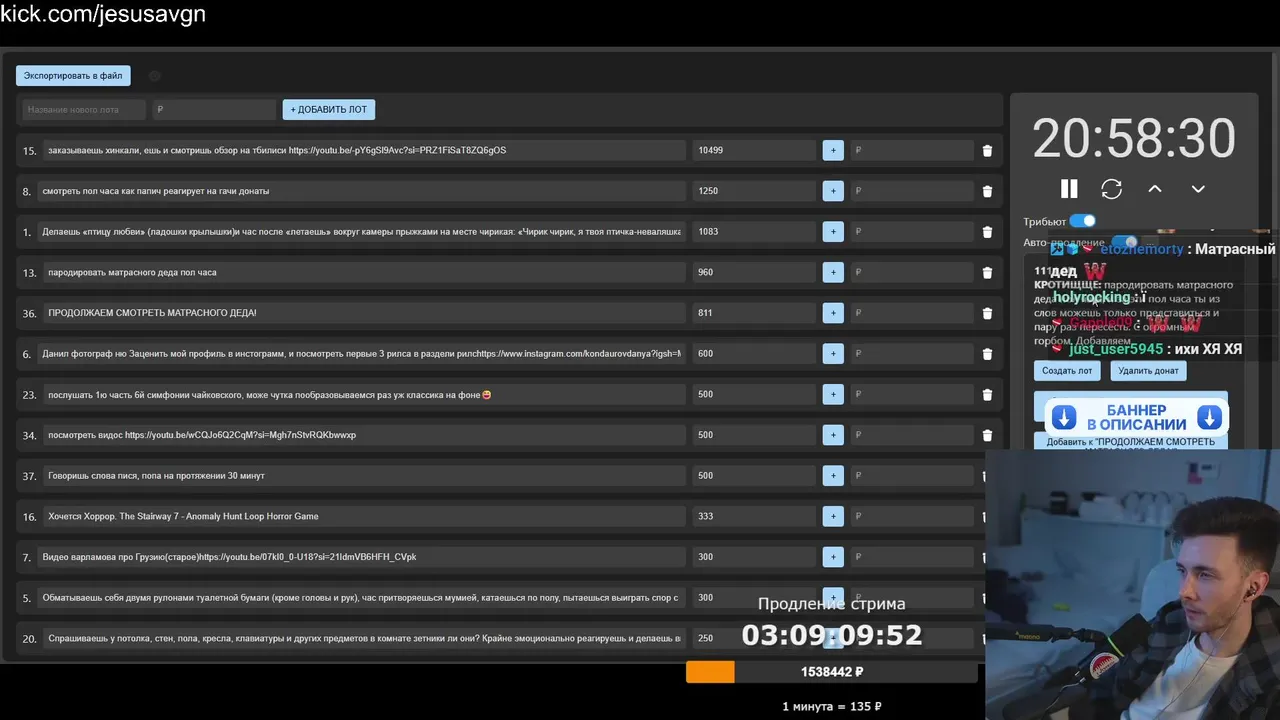Delete lot 8 with the trash icon
Screen dimensions: 1280x720
coord(987,191)
